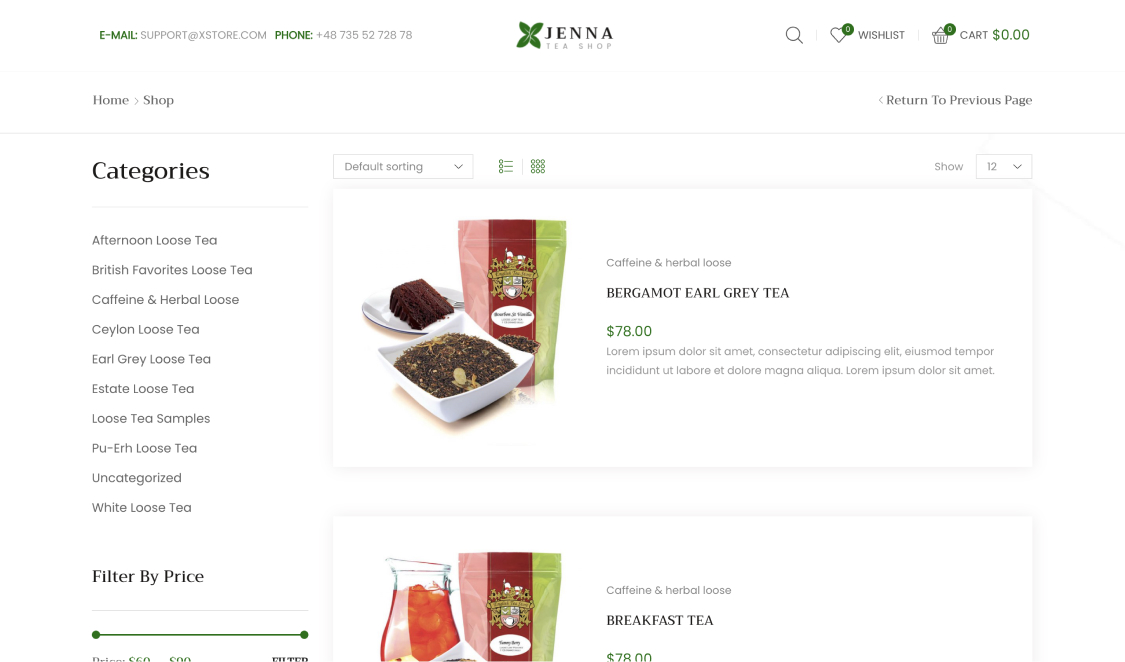This screenshot has width=1125, height=662.
Task: Open Bergamot Earl Grey Tea product title
Action: pos(697,293)
